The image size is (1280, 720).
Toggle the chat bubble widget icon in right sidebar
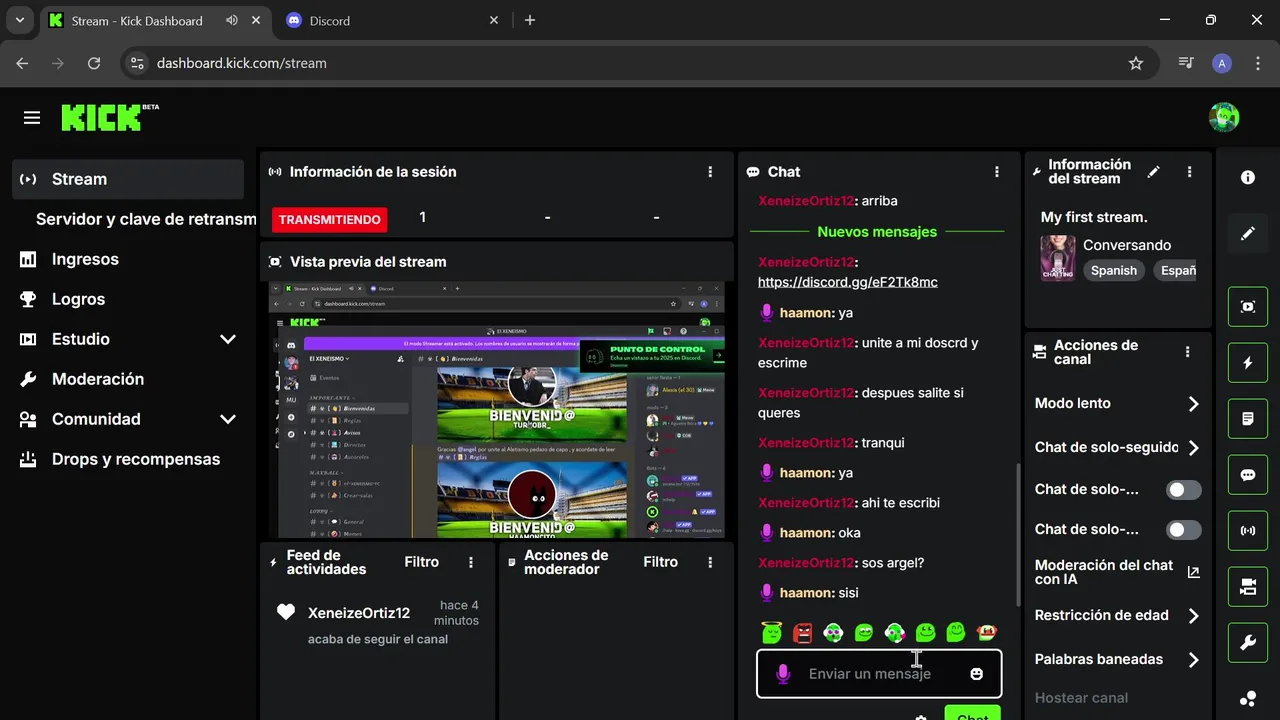pos(1248,475)
